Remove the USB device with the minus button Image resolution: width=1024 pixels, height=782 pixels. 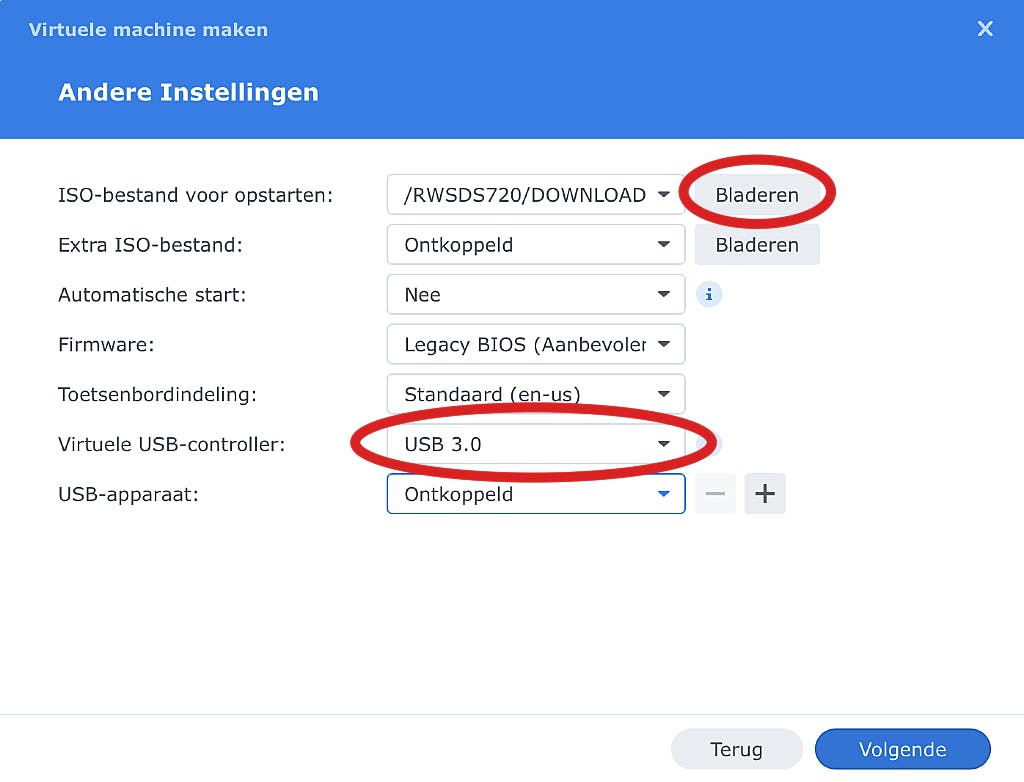pyautogui.click(x=715, y=494)
